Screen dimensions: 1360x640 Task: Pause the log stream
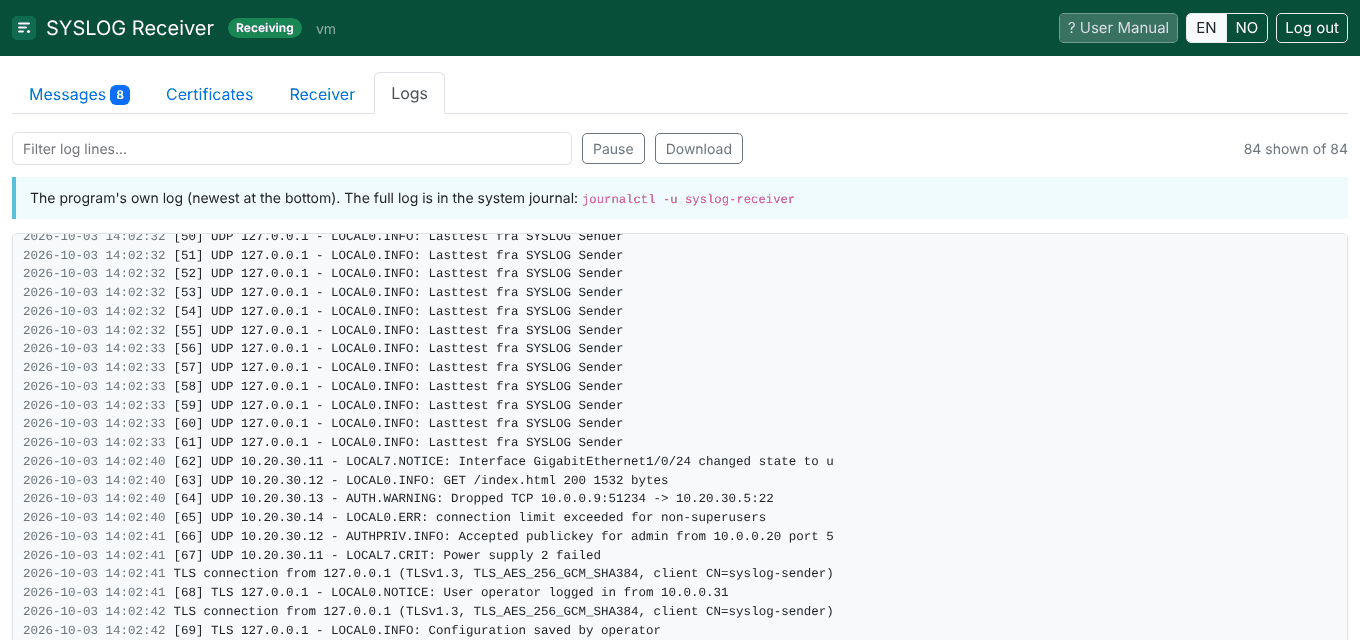[x=613, y=149]
